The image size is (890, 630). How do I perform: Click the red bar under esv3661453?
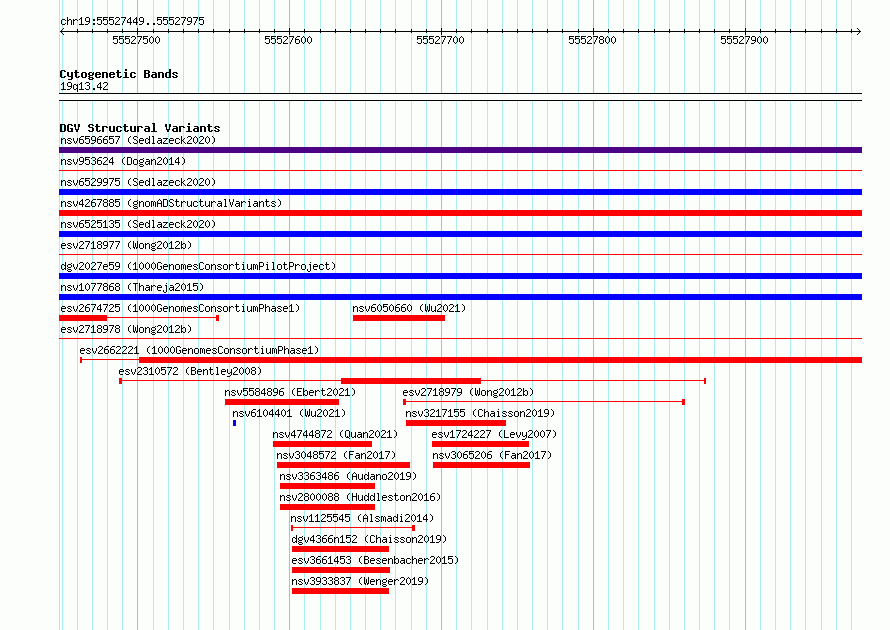click(341, 570)
